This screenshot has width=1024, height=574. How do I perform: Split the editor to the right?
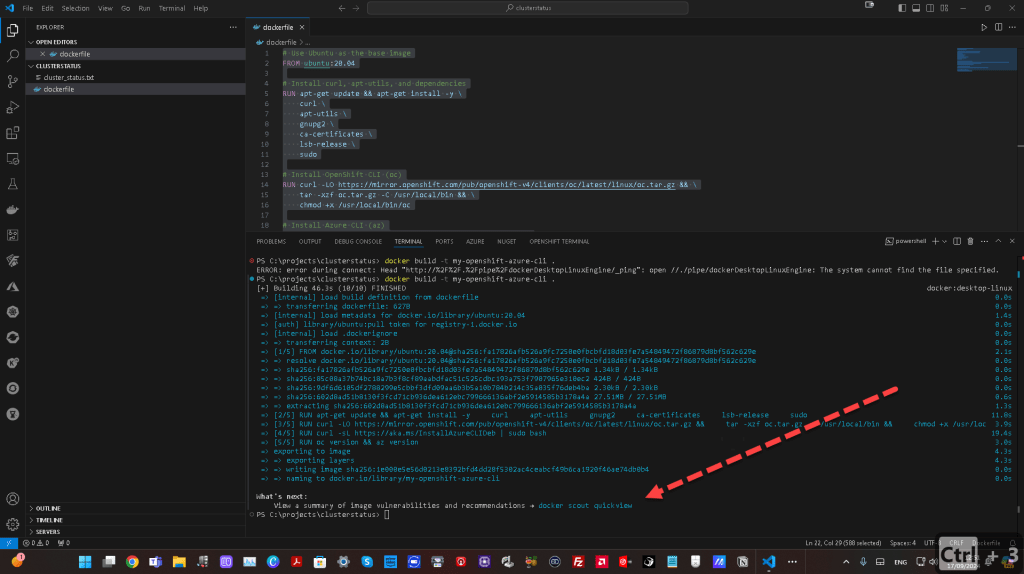pos(999,27)
